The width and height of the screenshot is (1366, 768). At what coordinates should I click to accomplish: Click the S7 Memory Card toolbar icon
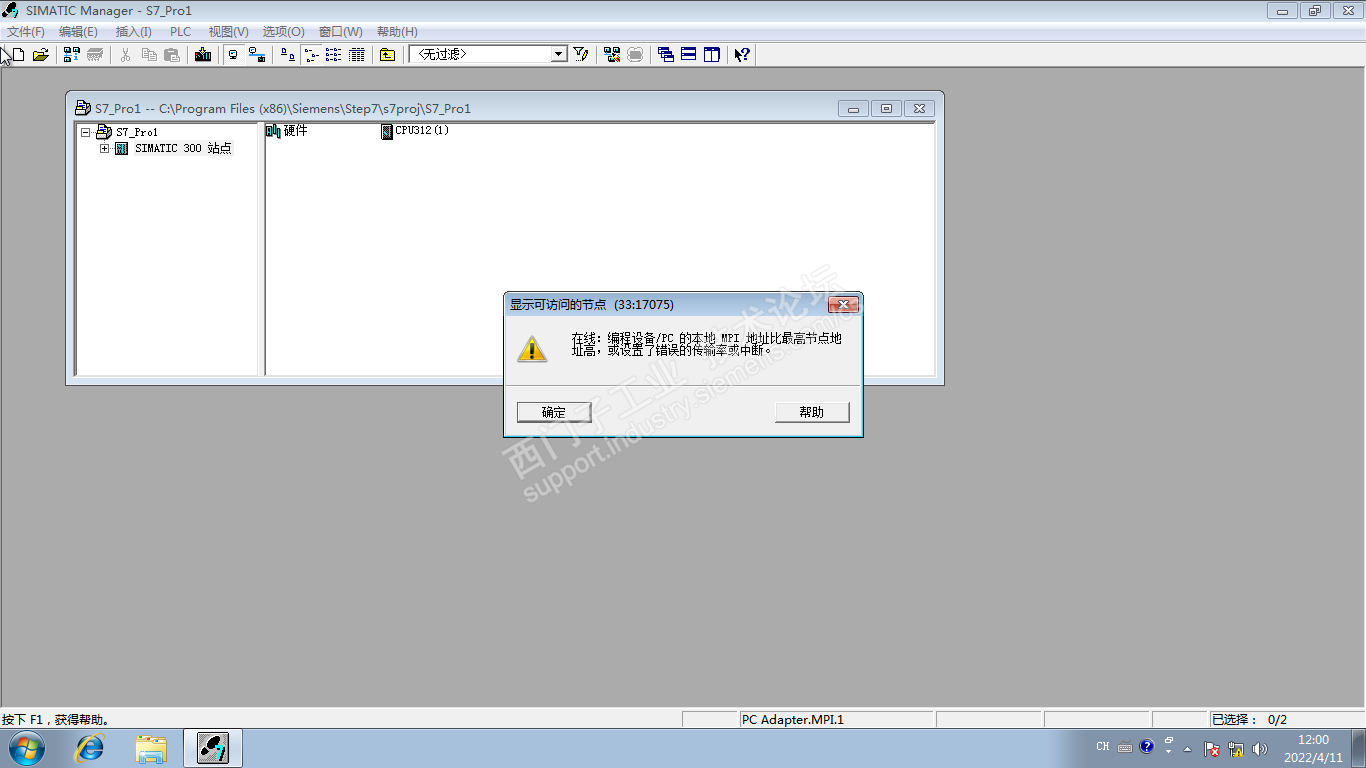pos(95,54)
